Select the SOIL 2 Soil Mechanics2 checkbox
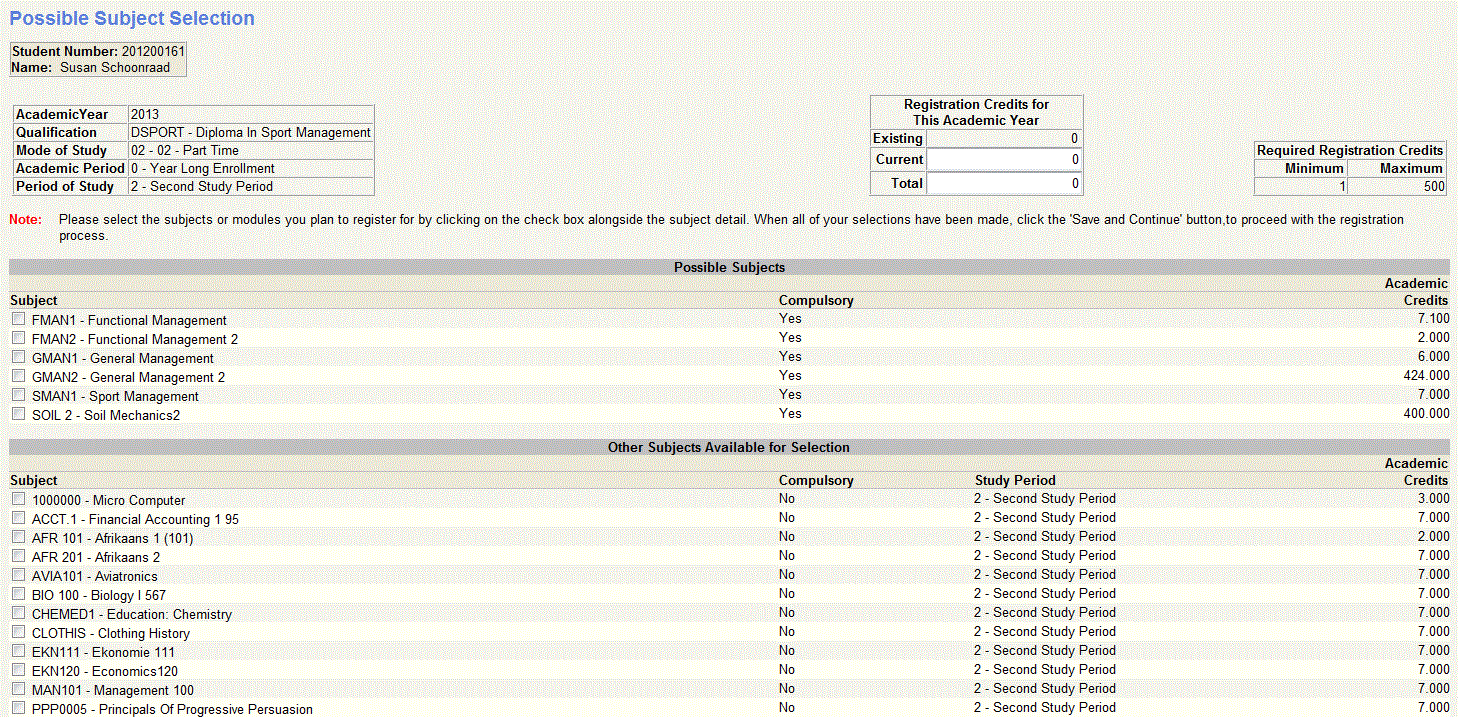The width and height of the screenshot is (1458, 717). [18, 414]
